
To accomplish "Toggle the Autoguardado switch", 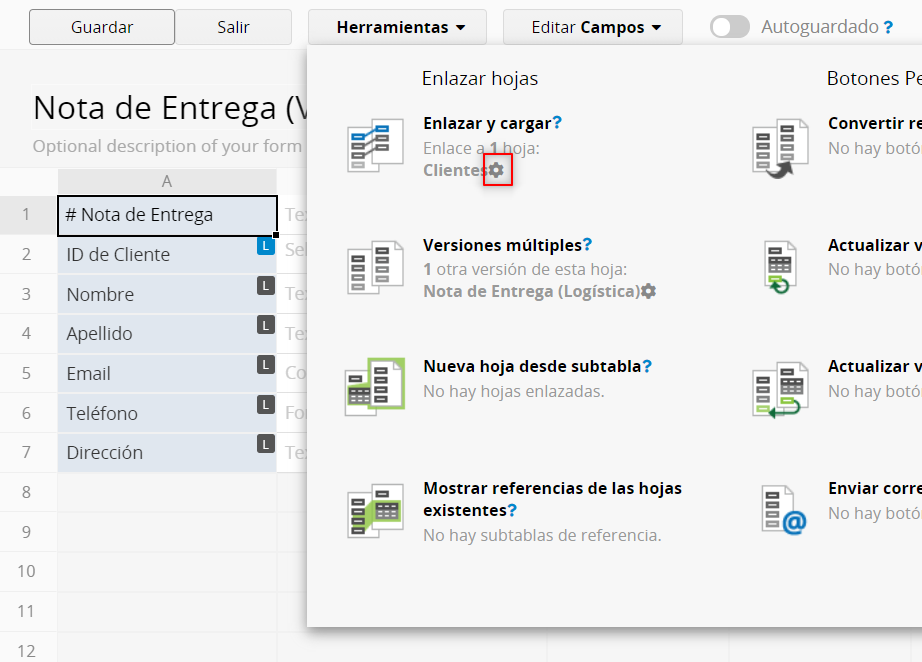I will click(x=730, y=27).
